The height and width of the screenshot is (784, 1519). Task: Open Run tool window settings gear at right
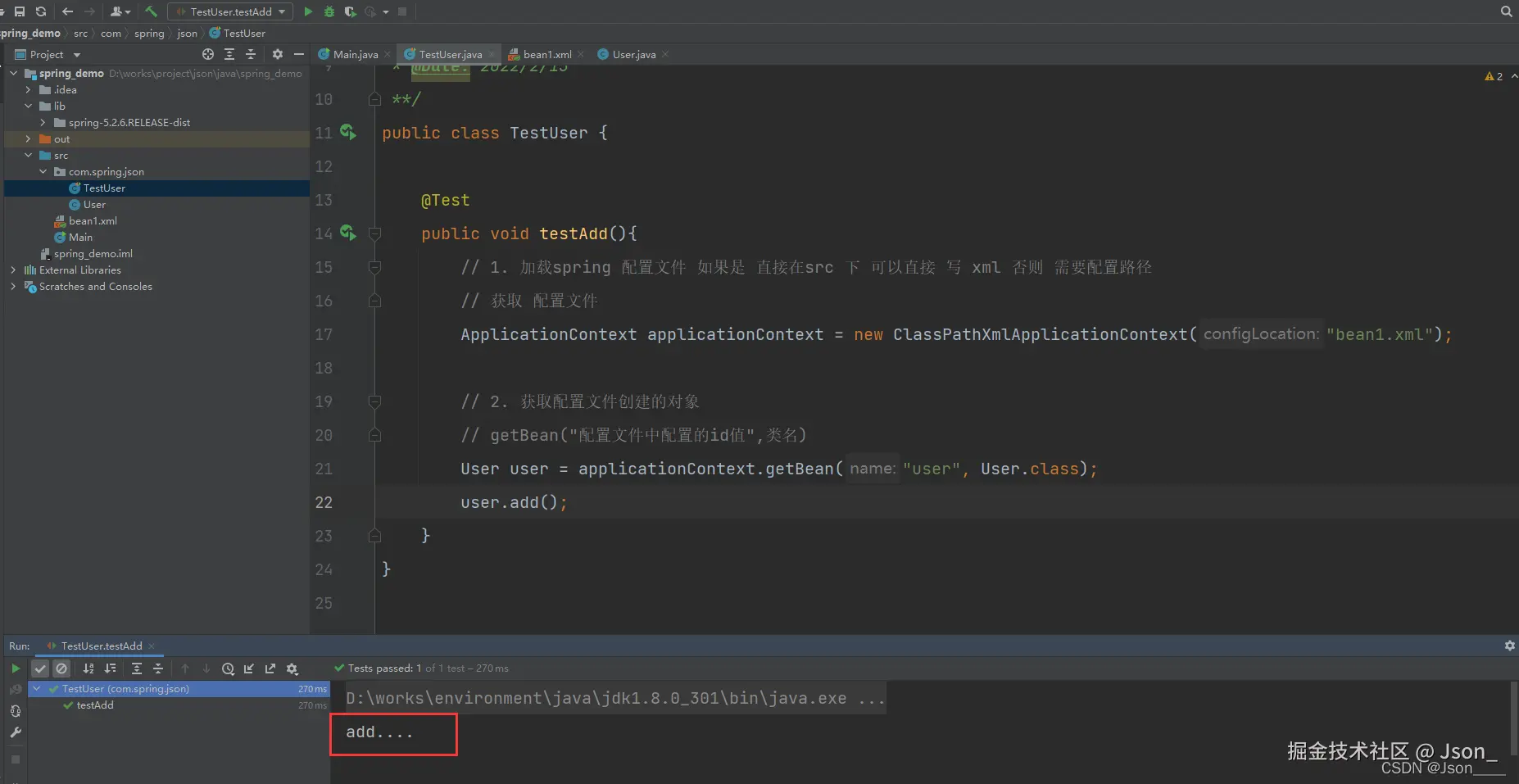coord(1509,646)
